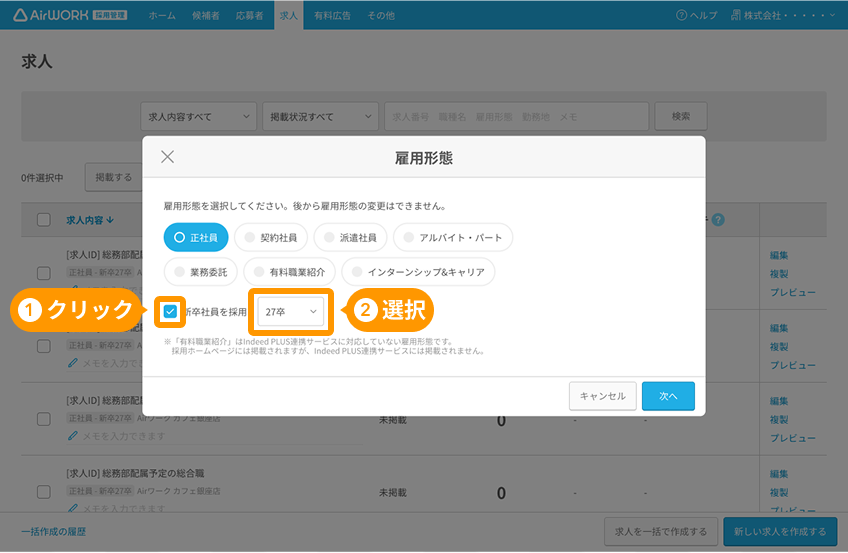Select 正社員 employment type
The width and height of the screenshot is (848, 553).
[196, 237]
